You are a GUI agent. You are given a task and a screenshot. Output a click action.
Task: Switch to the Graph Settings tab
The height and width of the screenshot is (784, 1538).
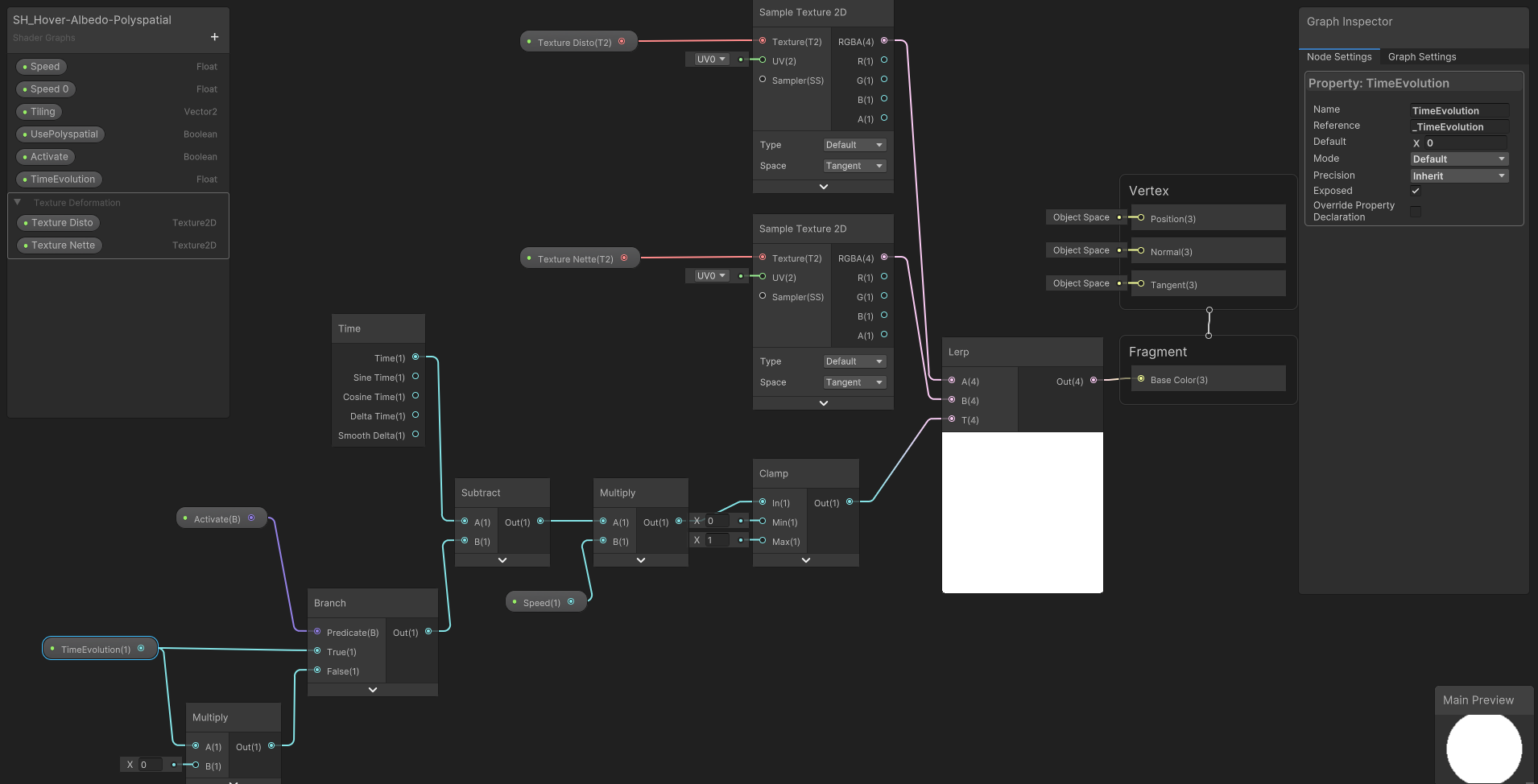[1420, 56]
